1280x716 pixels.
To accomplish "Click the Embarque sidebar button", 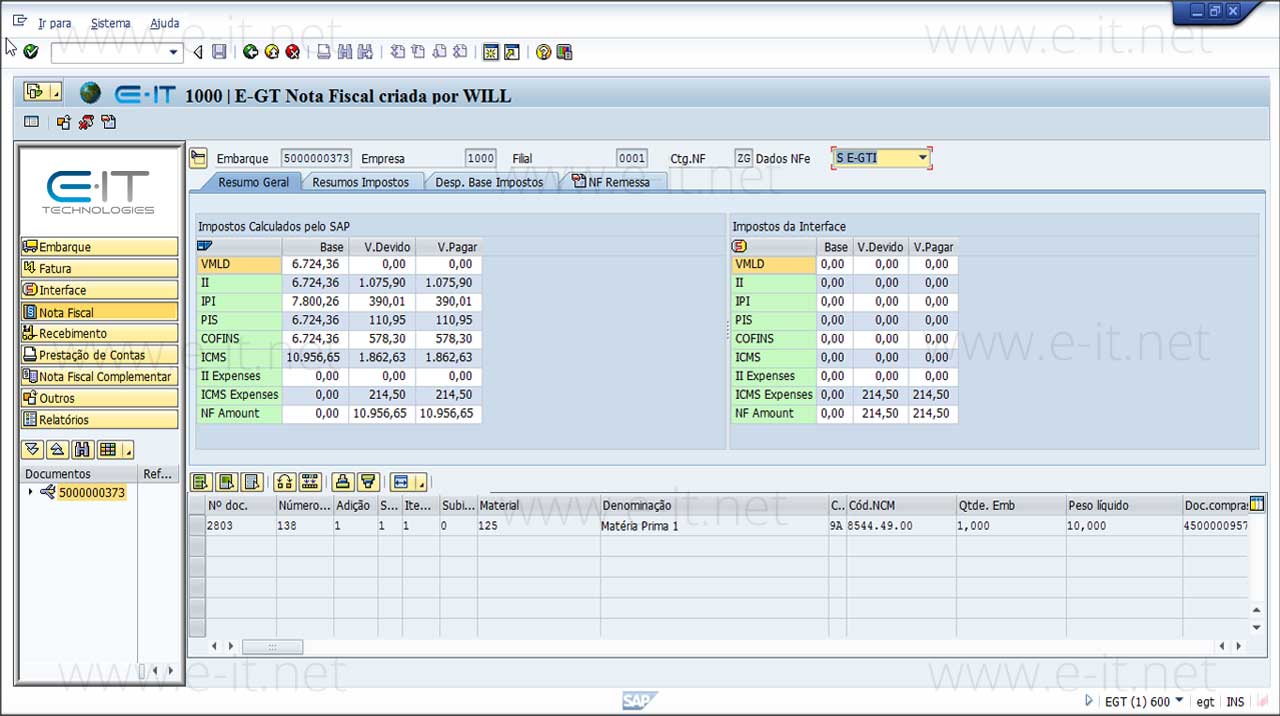I will [x=99, y=247].
